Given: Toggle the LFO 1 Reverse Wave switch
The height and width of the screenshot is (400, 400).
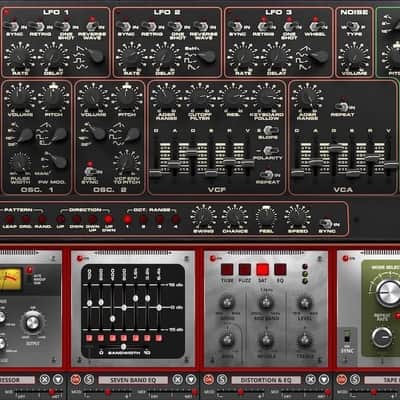Looking at the screenshot, I should pos(92,26).
